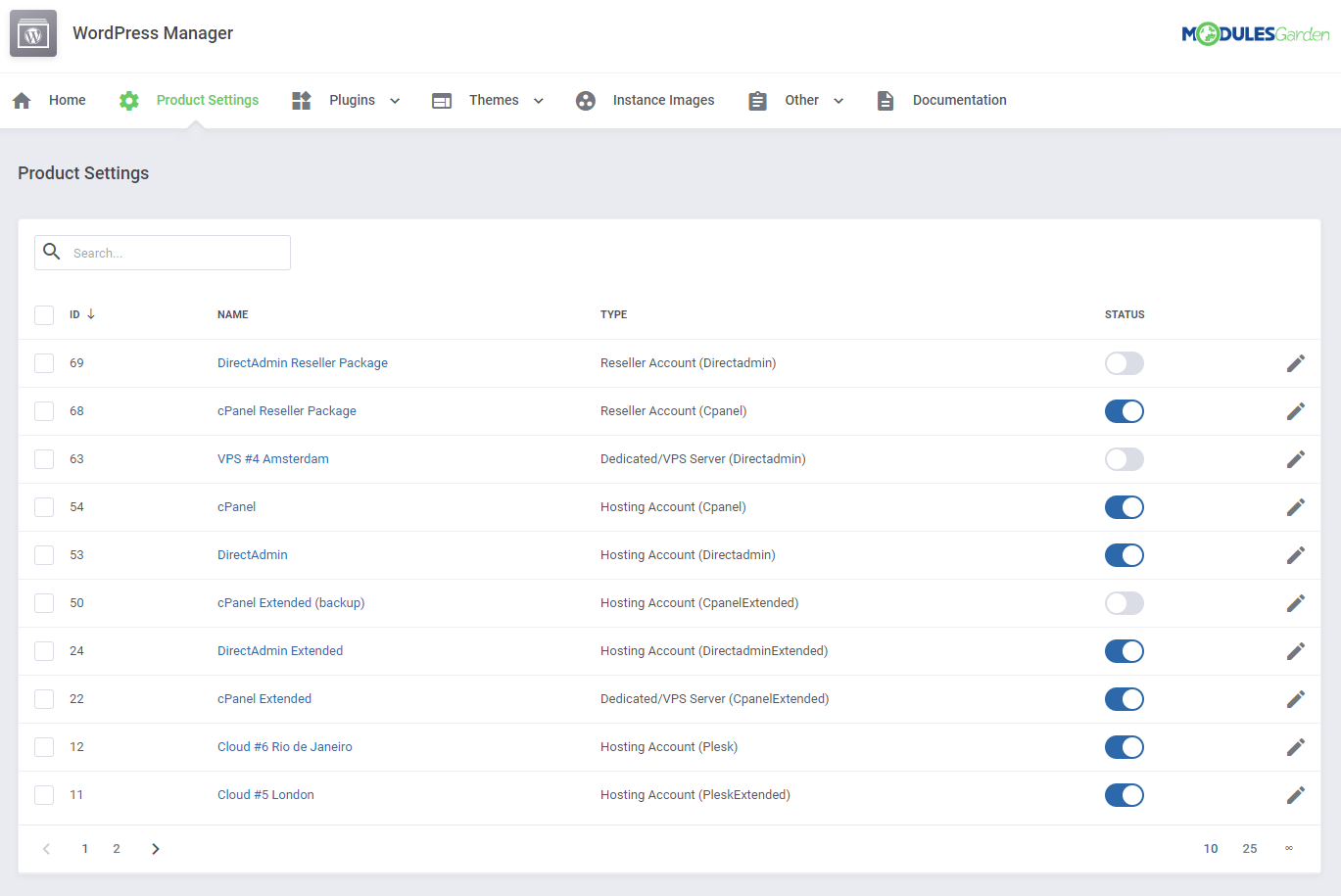Viewport: 1341px width, 896px height.
Task: Enable the DirectAdmin Reseller Package status toggle
Action: (1124, 362)
